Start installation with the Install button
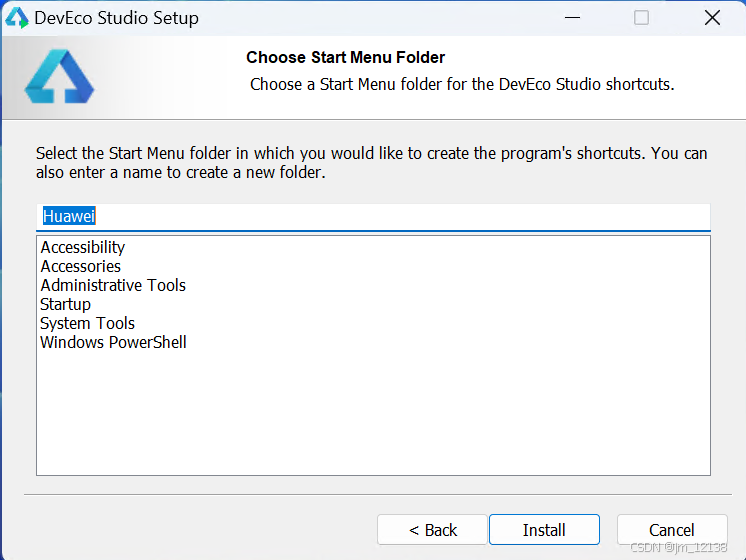Viewport: 746px width, 560px height. 544,530
